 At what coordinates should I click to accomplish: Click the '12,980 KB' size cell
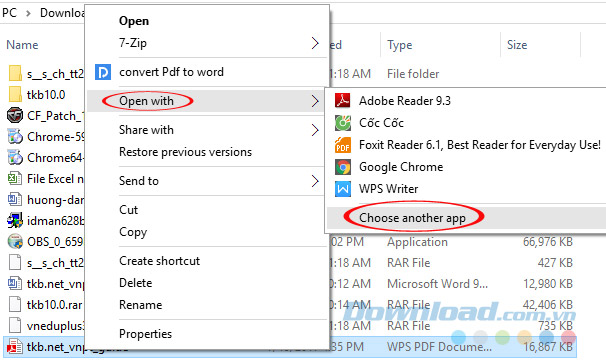pos(548,284)
